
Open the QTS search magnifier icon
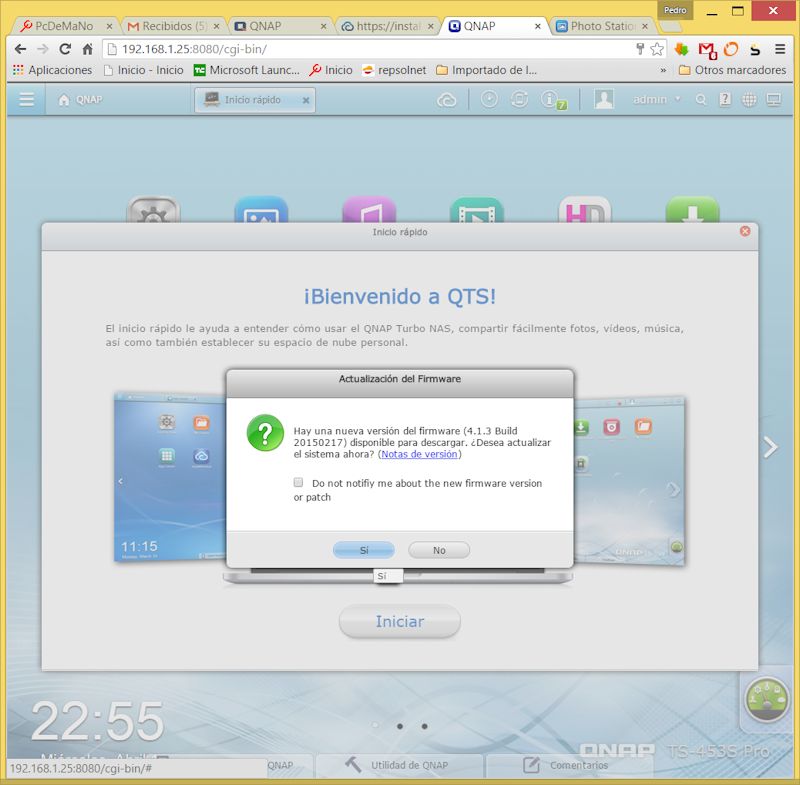point(701,99)
